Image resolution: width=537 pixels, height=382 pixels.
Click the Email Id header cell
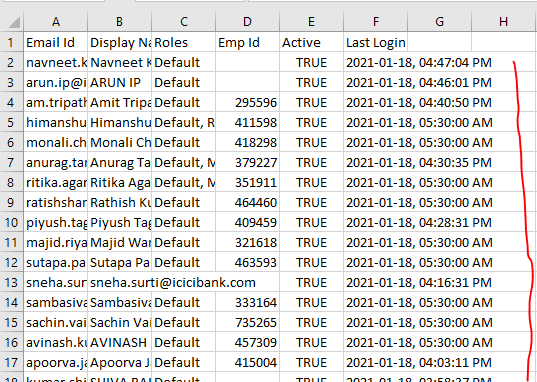coord(55,42)
